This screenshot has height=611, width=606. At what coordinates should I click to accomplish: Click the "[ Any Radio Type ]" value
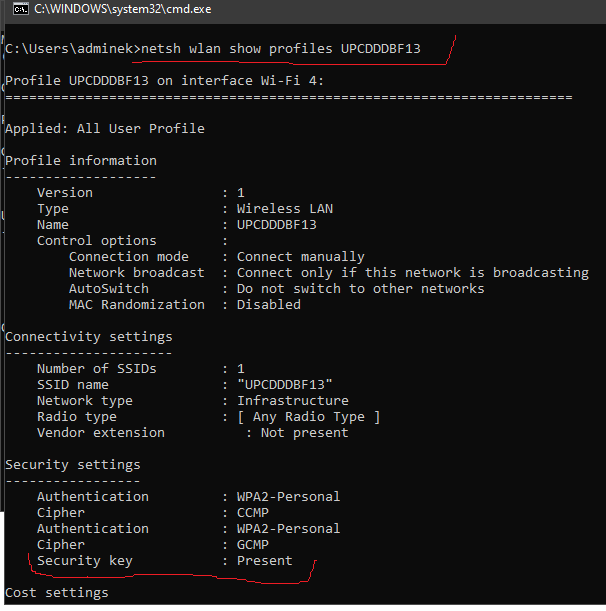[x=308, y=417]
